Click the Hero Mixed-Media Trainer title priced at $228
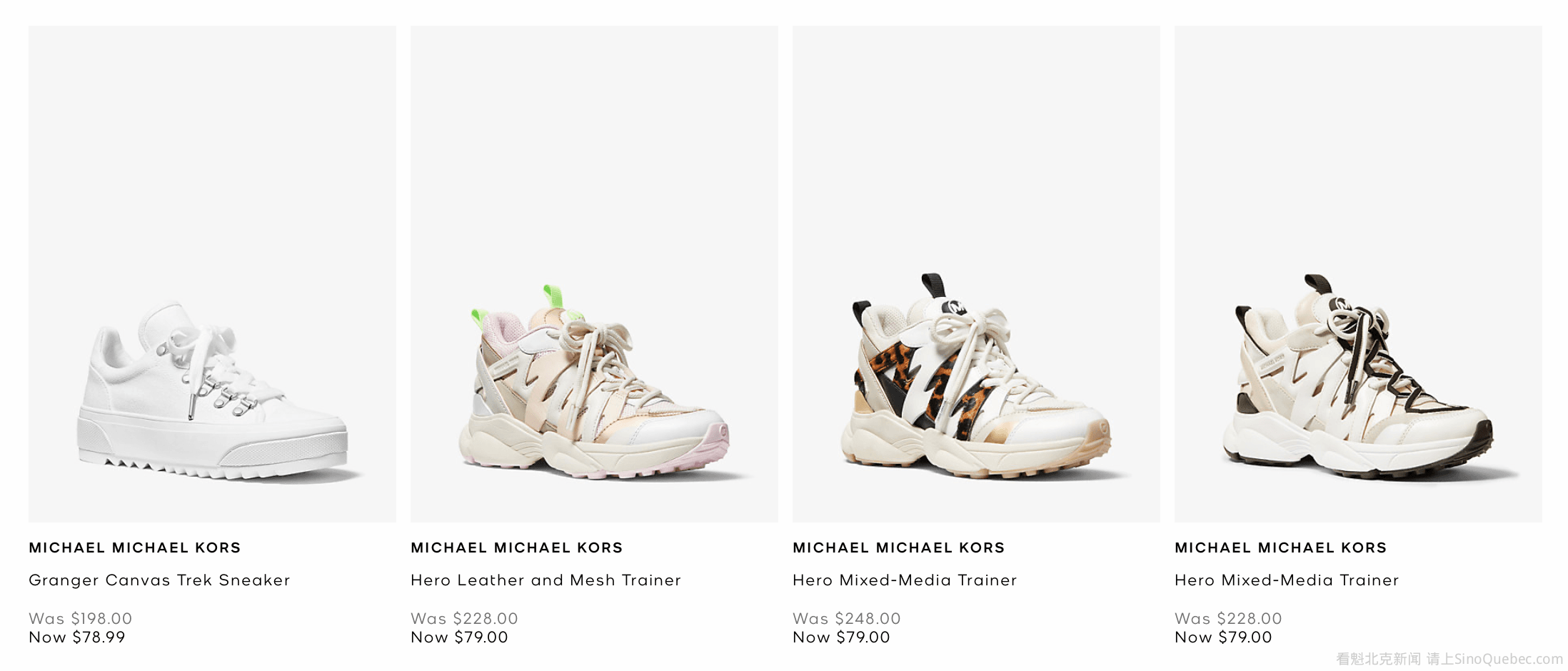Viewport: 1568px width, 671px height. tap(1287, 580)
